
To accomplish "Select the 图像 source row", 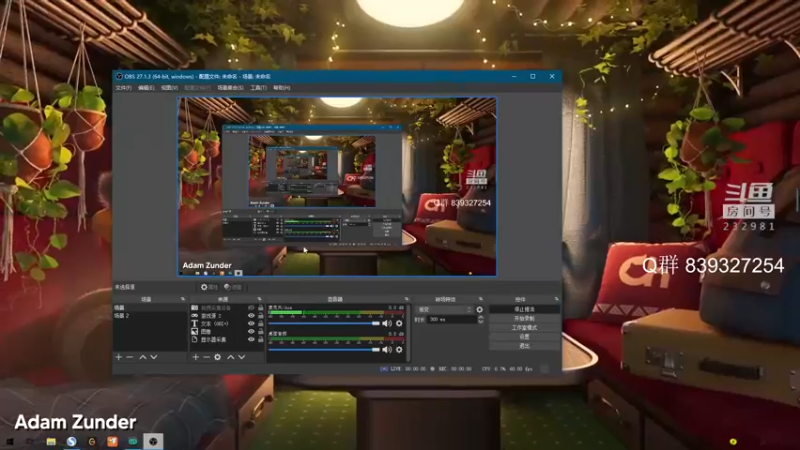I will click(227, 332).
